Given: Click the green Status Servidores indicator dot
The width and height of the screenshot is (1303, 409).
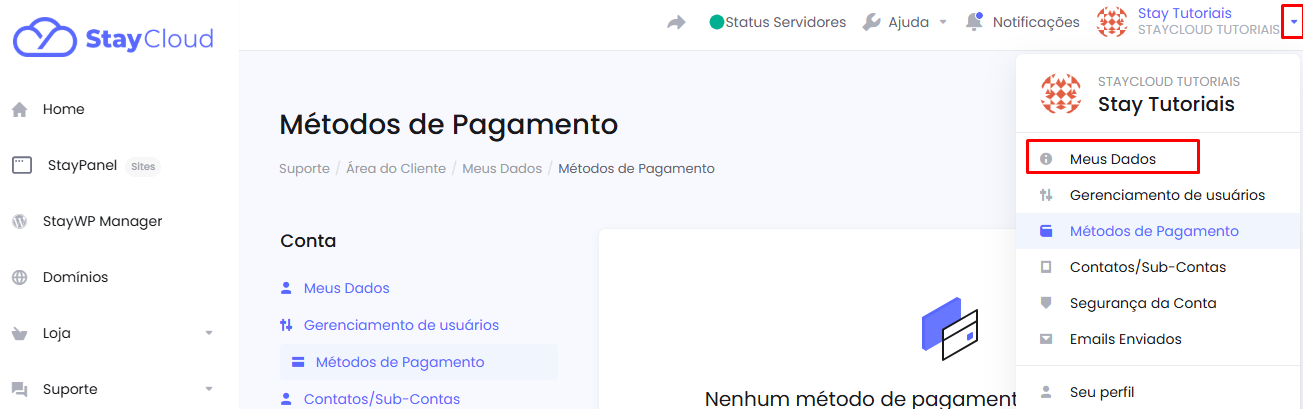Looking at the screenshot, I should point(716,22).
